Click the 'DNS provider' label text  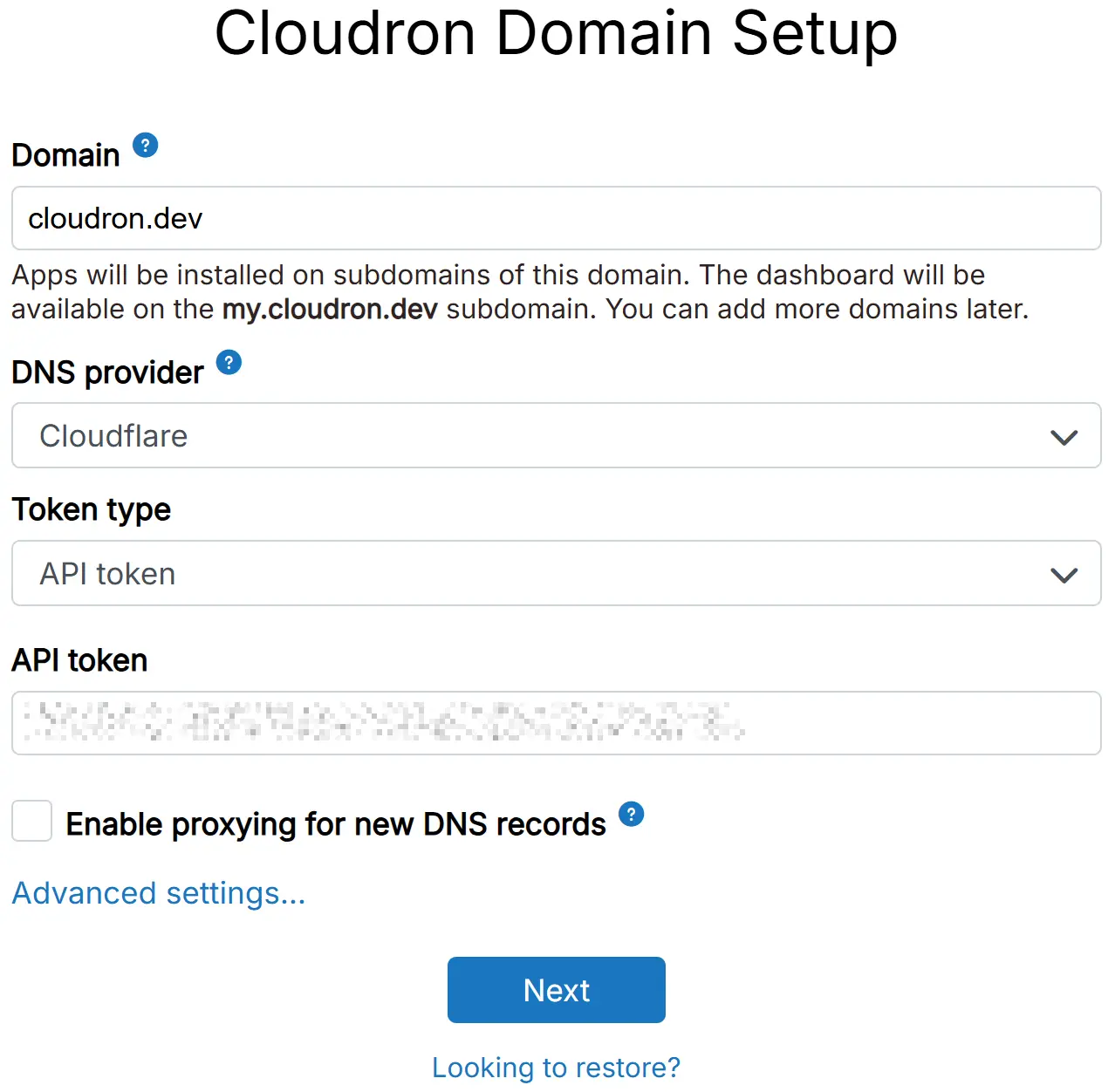[107, 372]
